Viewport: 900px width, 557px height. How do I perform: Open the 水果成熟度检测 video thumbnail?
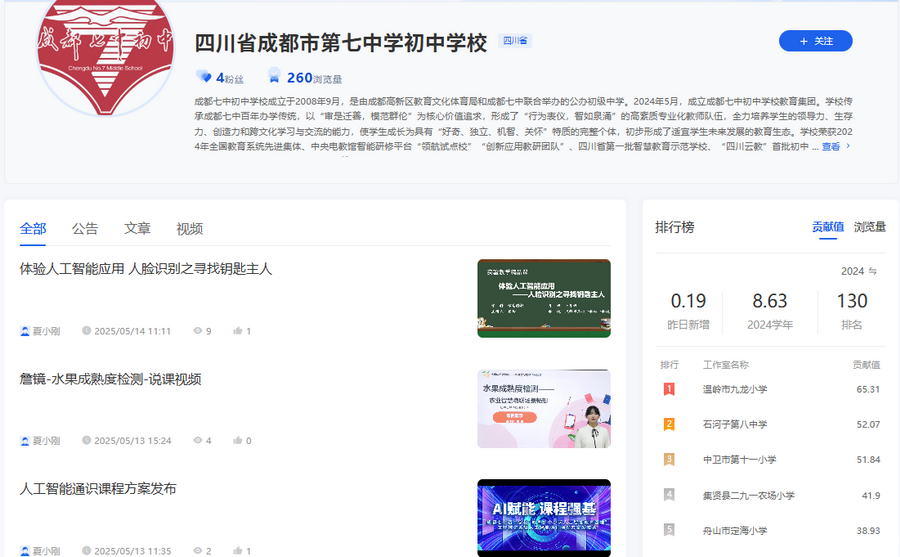(x=543, y=408)
